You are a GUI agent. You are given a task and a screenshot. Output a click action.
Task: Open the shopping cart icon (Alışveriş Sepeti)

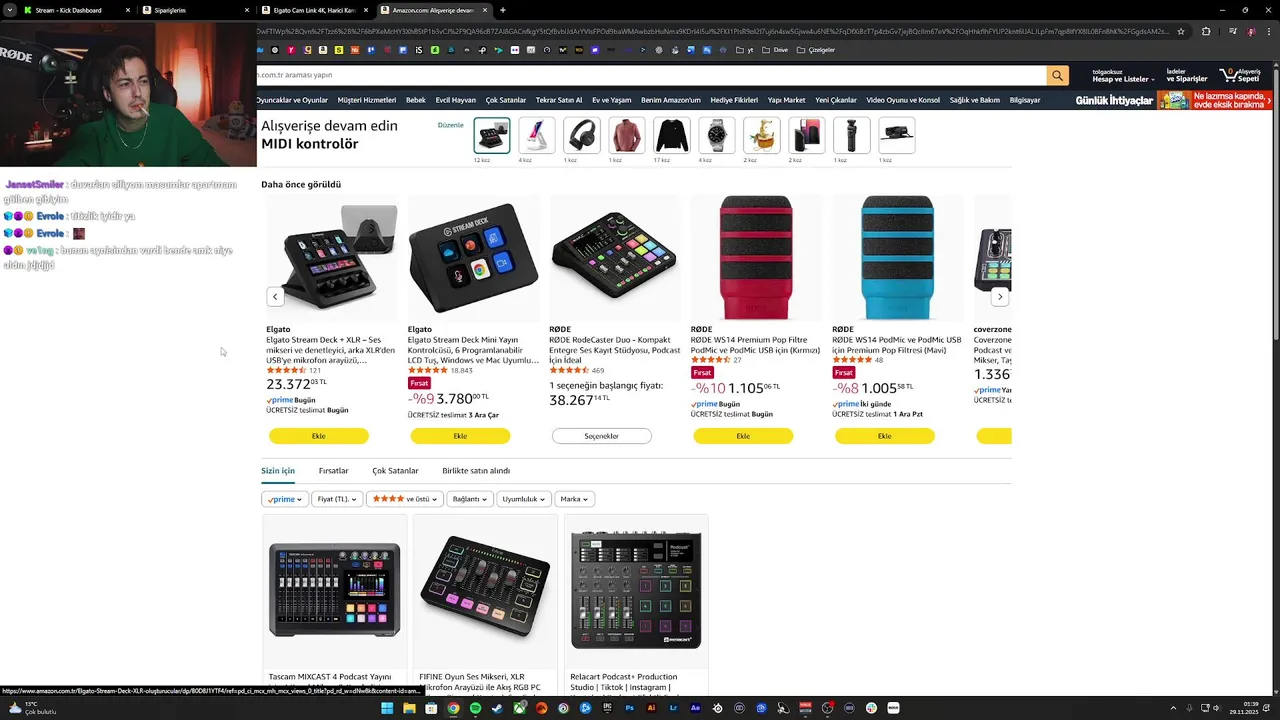pyautogui.click(x=1242, y=75)
